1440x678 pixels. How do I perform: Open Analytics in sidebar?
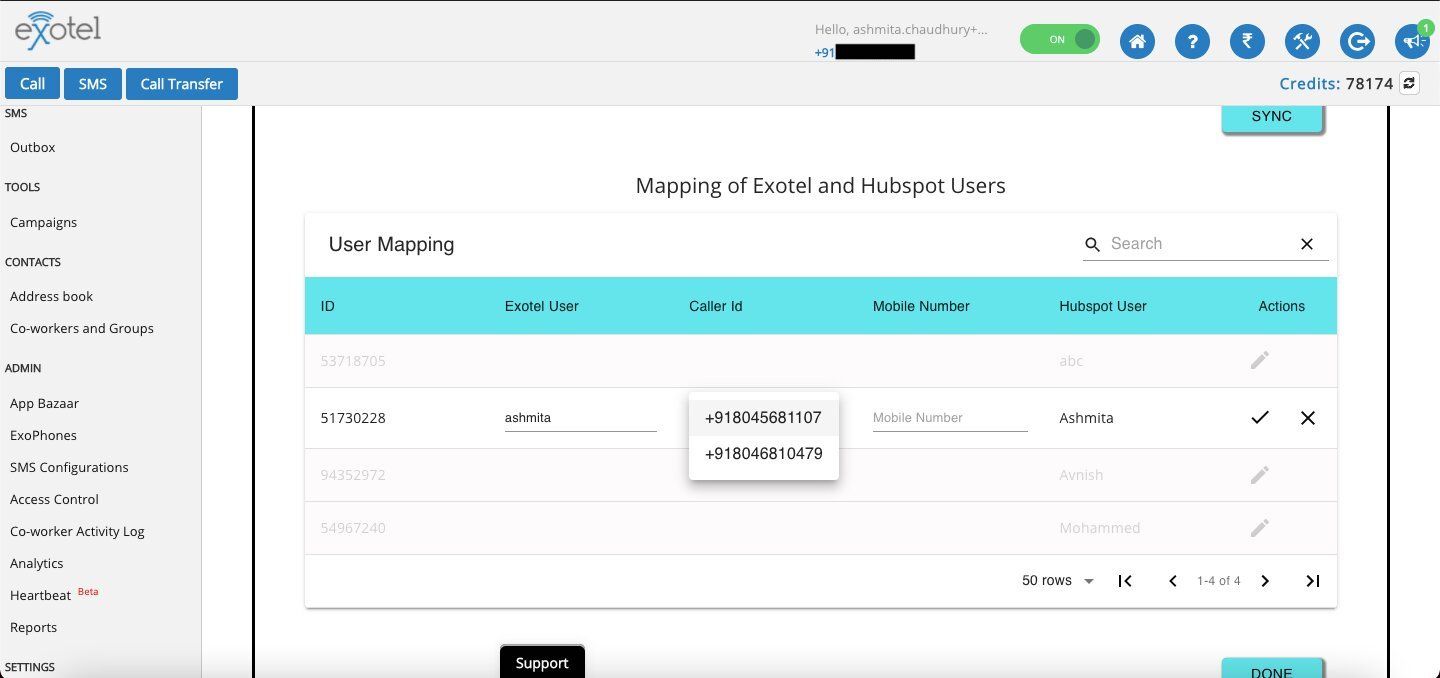coord(36,564)
